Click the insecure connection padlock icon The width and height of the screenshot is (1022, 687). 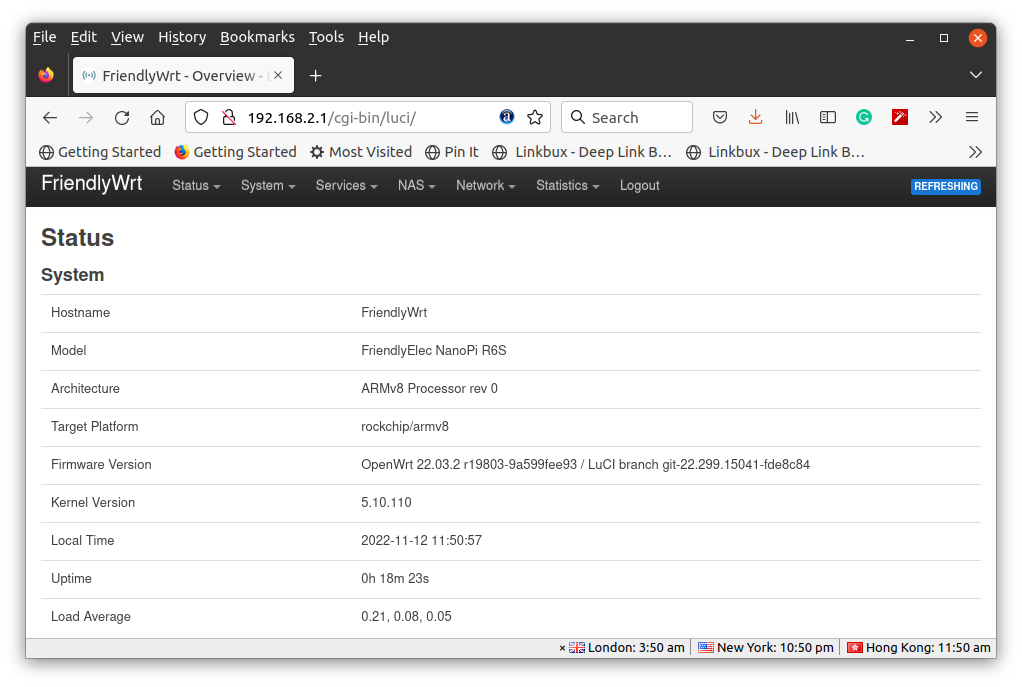point(229,117)
